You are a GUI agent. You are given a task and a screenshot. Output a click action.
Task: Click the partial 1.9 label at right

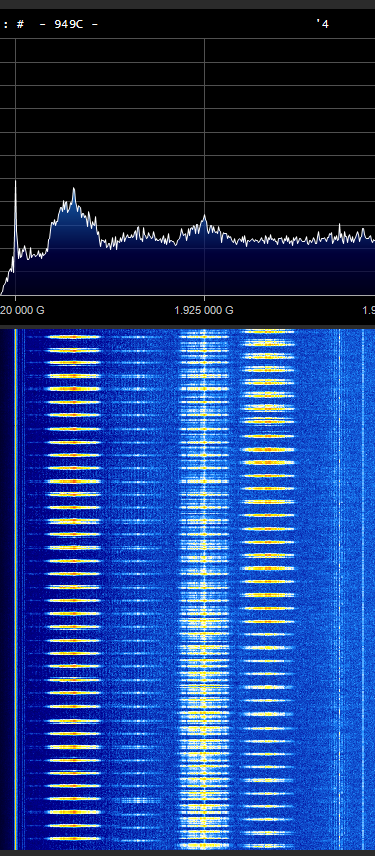point(369,310)
